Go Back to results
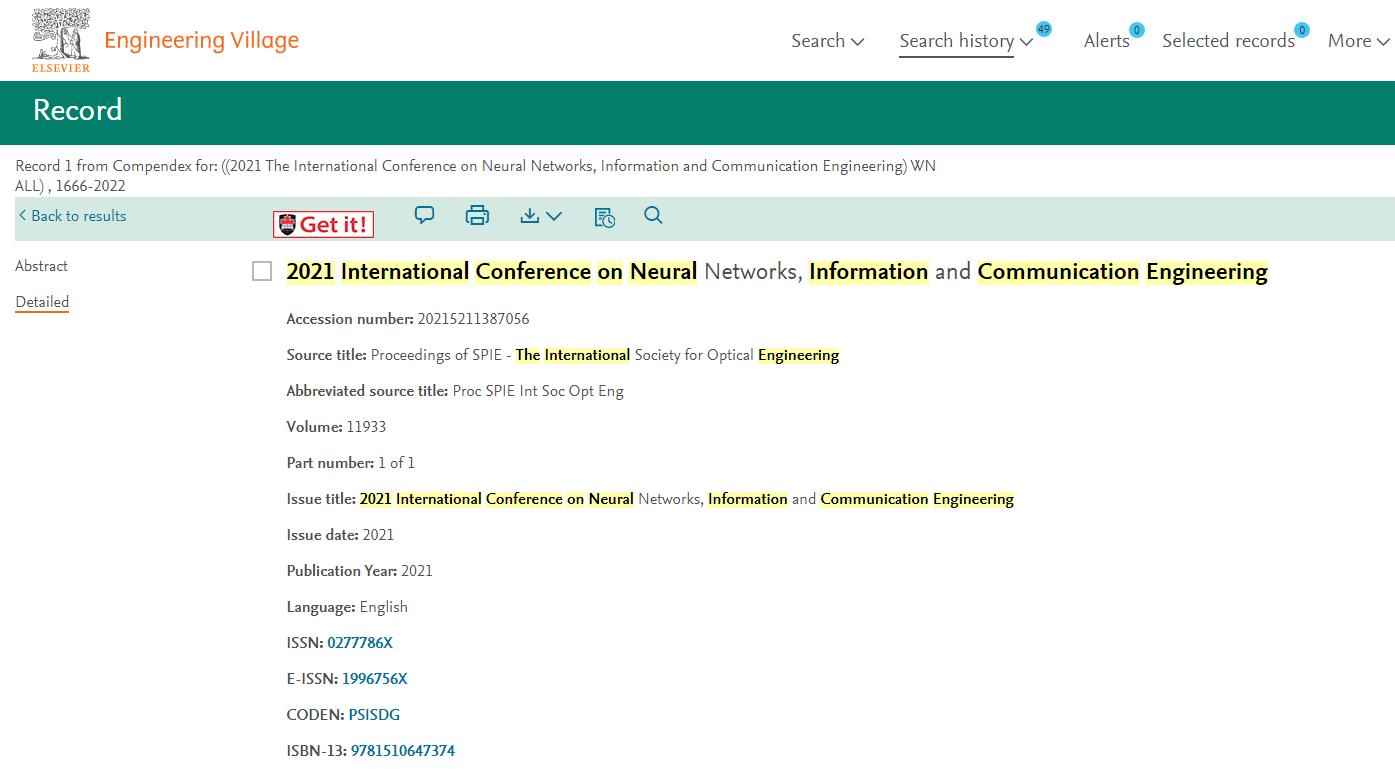The width and height of the screenshot is (1395, 769). [x=72, y=216]
